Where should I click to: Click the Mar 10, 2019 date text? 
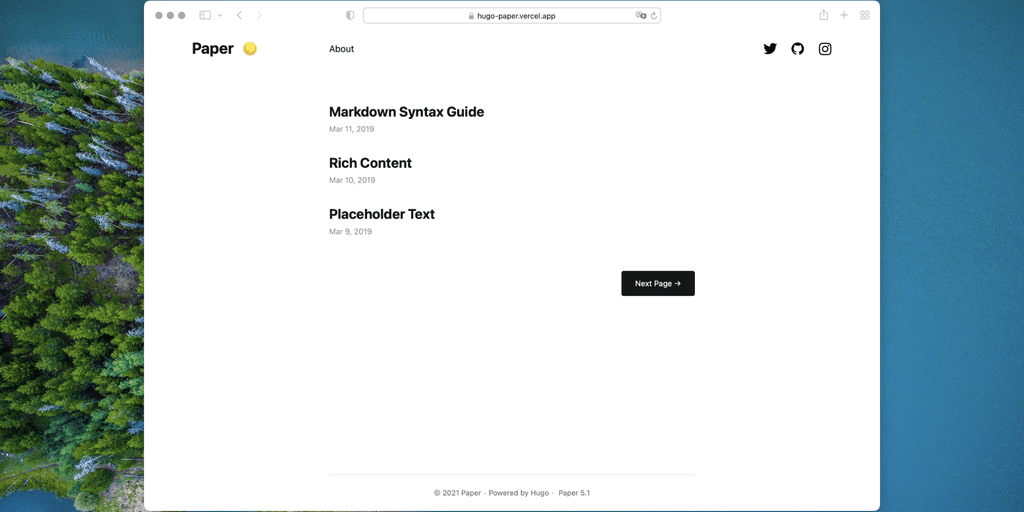coord(352,180)
